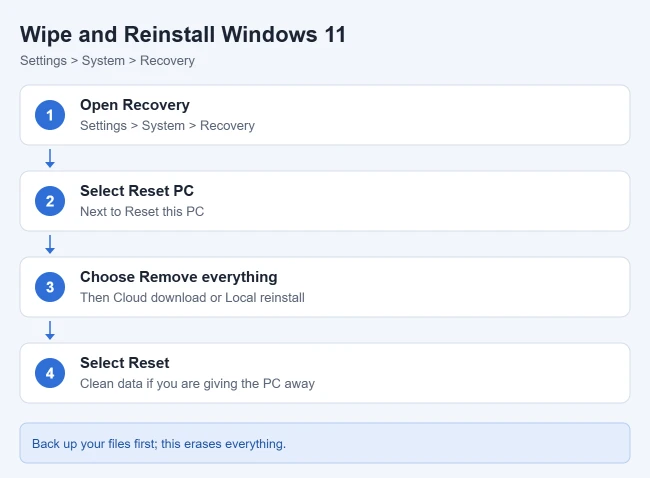The height and width of the screenshot is (478, 650).
Task: Select the 'Select Reset PC' step title
Action: 137,191
